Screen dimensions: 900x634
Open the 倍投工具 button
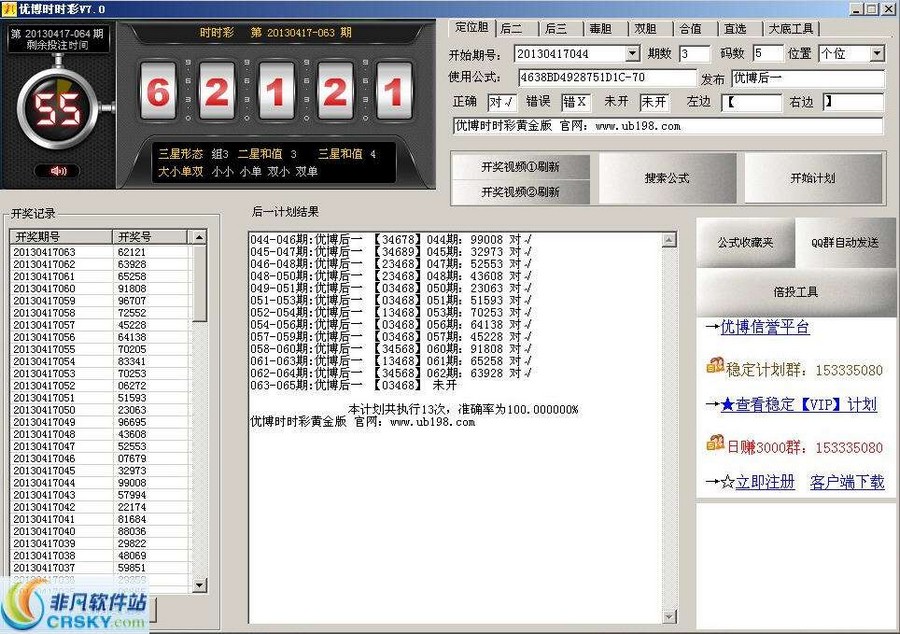pos(796,292)
